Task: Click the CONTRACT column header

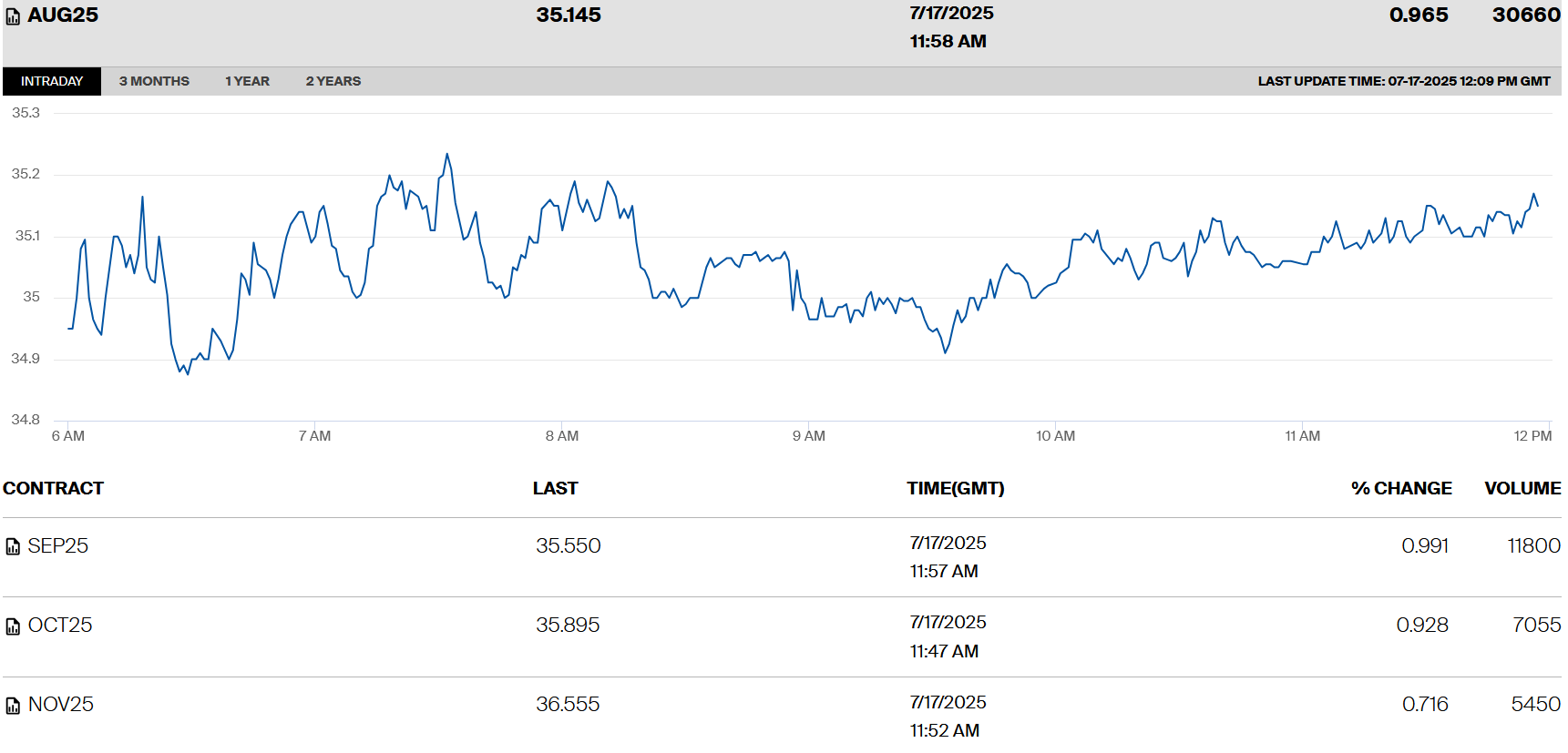Action: pyautogui.click(x=53, y=488)
